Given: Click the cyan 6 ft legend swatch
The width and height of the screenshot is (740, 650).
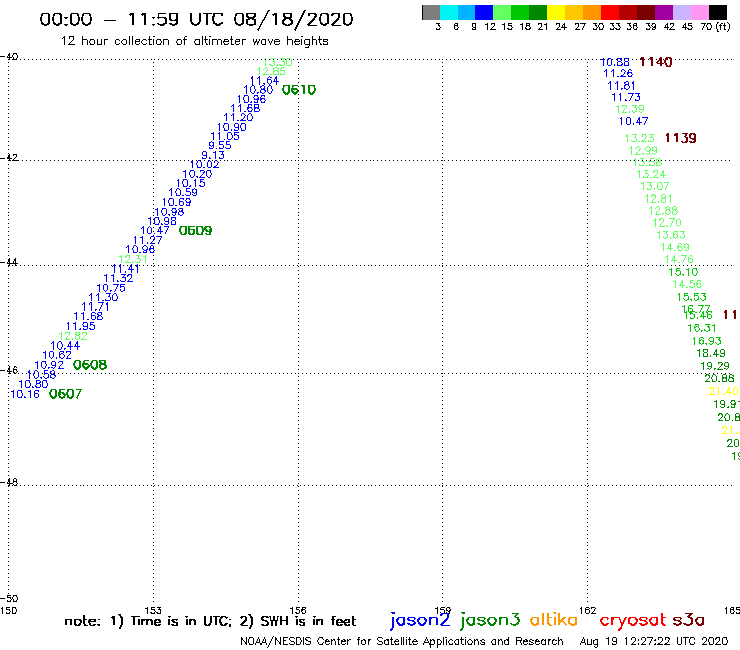Looking at the screenshot, I should (x=448, y=12).
